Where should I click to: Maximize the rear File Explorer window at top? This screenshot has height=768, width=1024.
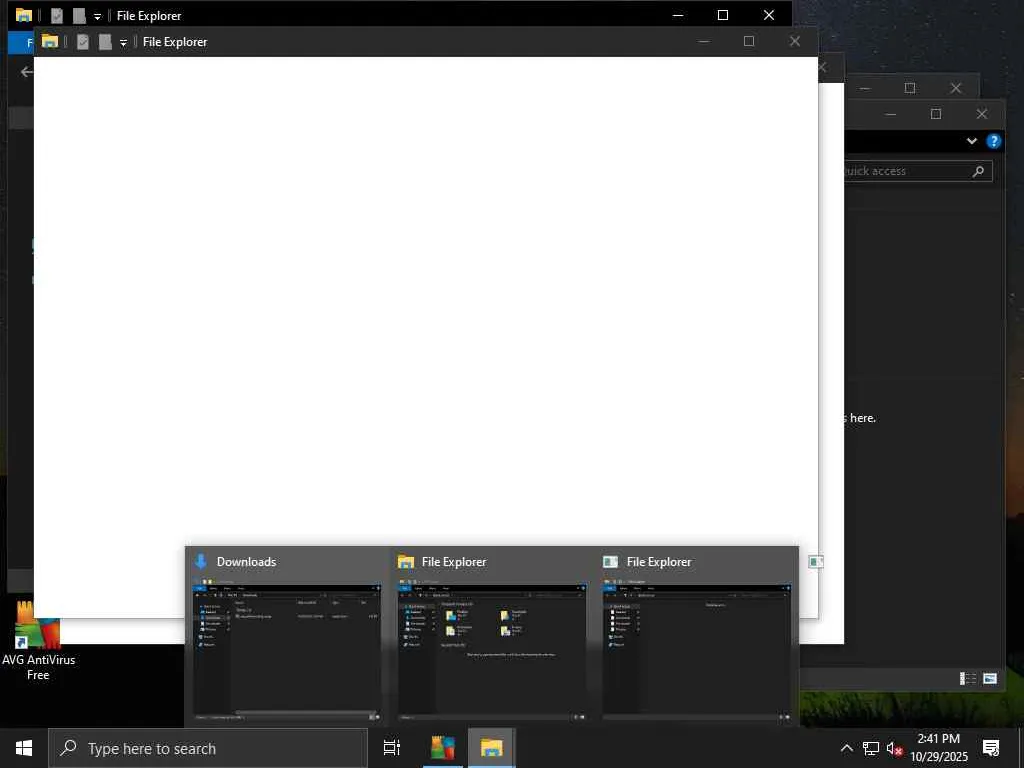tap(723, 15)
